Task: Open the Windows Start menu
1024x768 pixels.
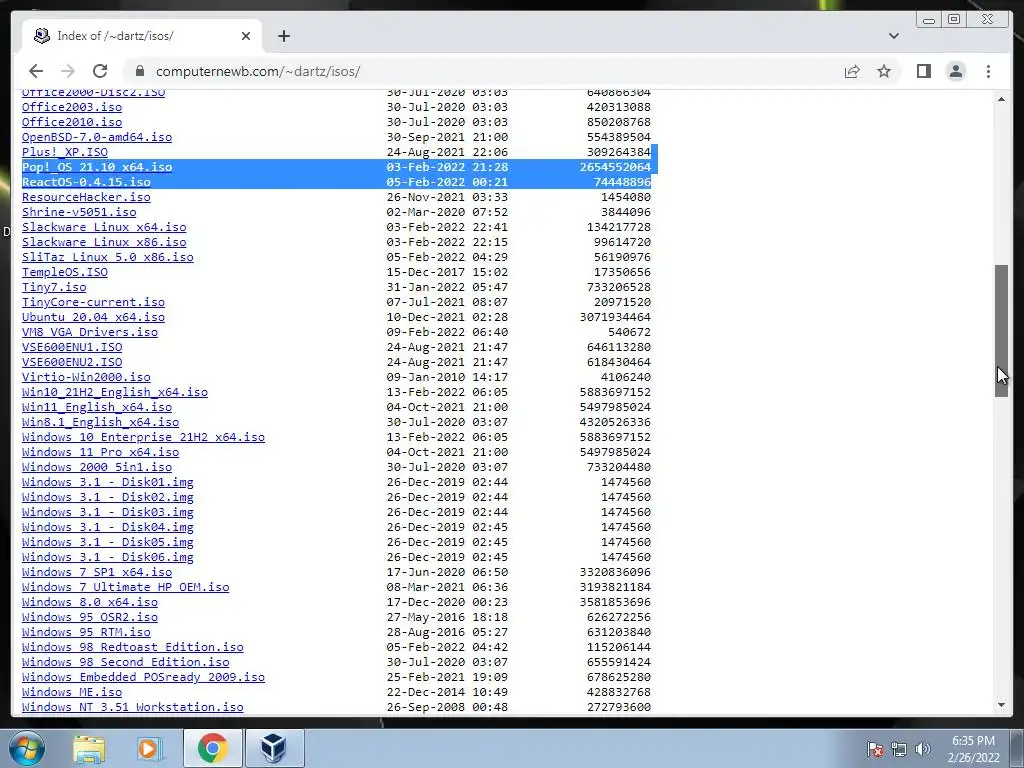Action: (x=27, y=748)
